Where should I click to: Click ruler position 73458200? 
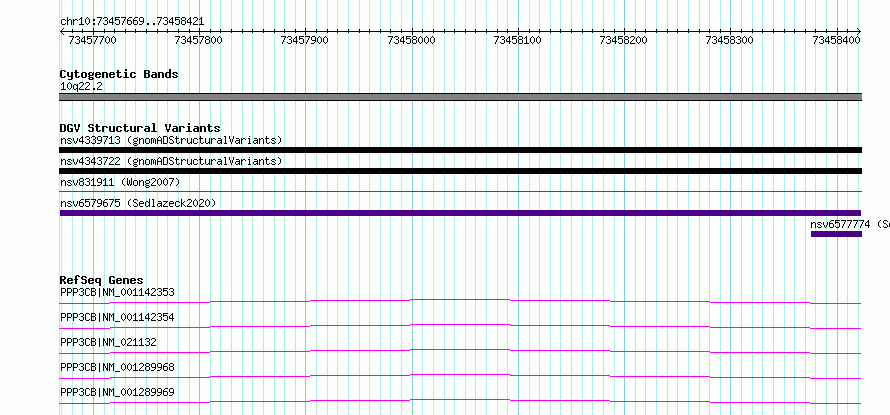[x=624, y=40]
